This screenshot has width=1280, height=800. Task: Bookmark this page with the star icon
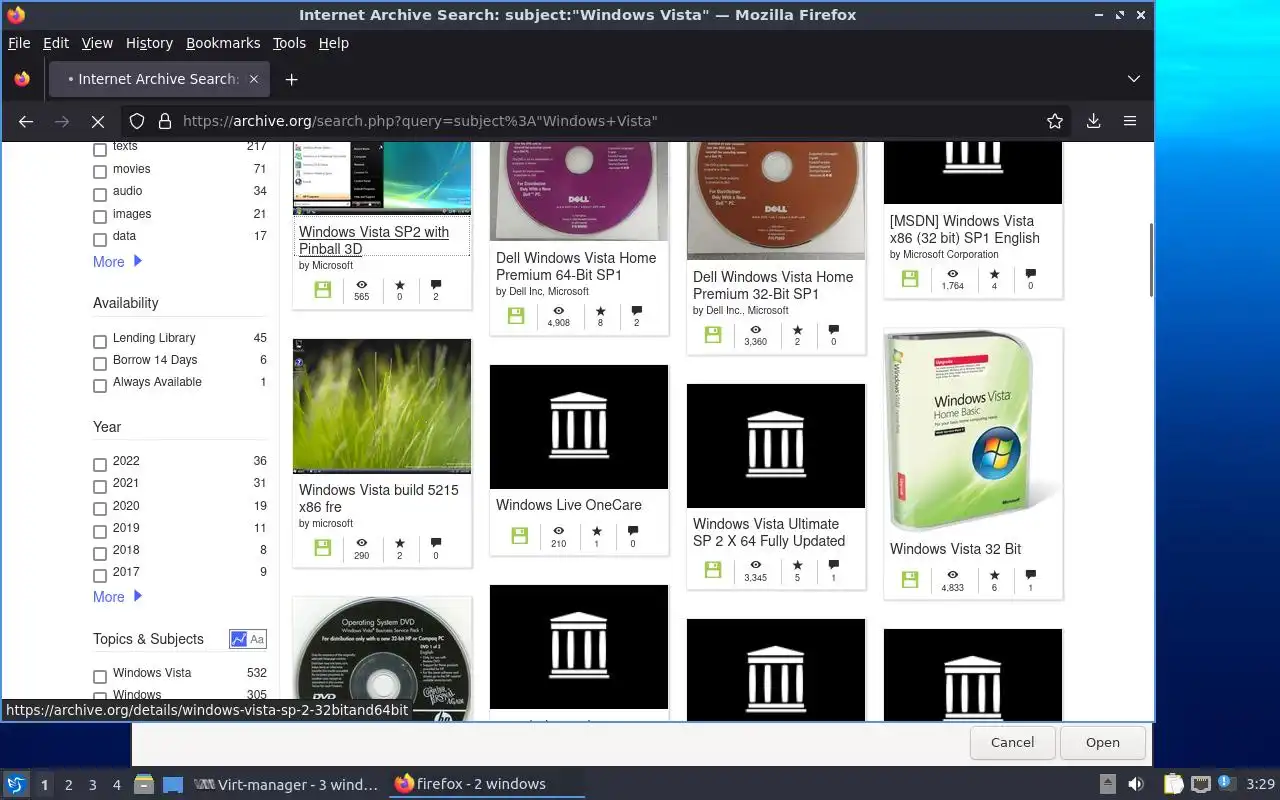[1055, 121]
